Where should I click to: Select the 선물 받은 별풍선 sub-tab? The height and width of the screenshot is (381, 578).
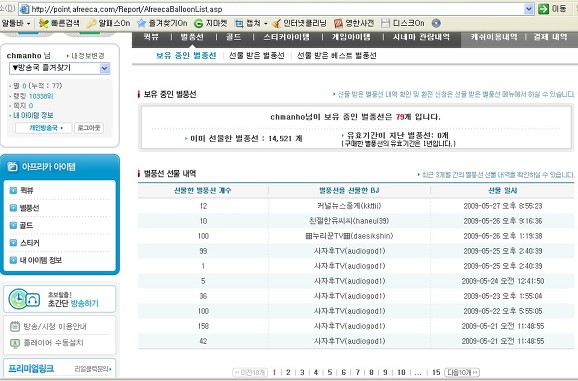(x=257, y=55)
